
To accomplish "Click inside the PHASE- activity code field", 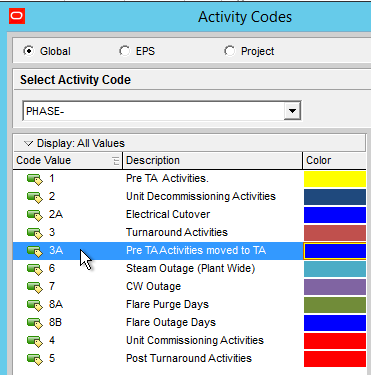I will pos(154,111).
